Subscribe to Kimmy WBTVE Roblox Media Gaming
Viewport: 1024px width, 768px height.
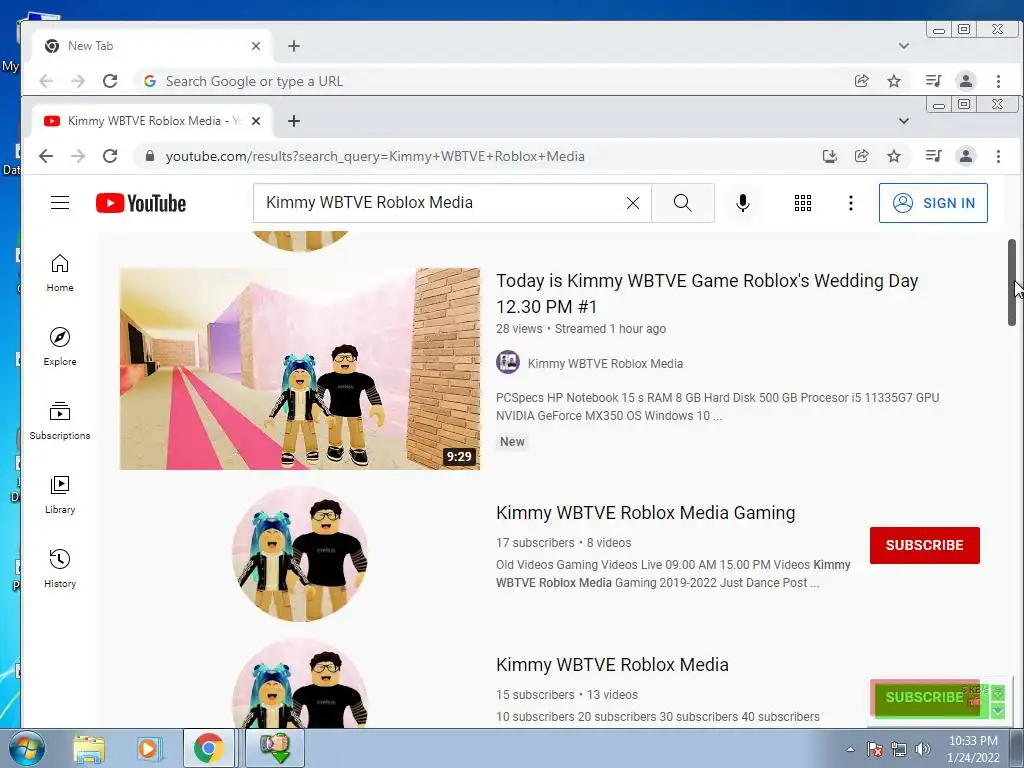point(924,545)
